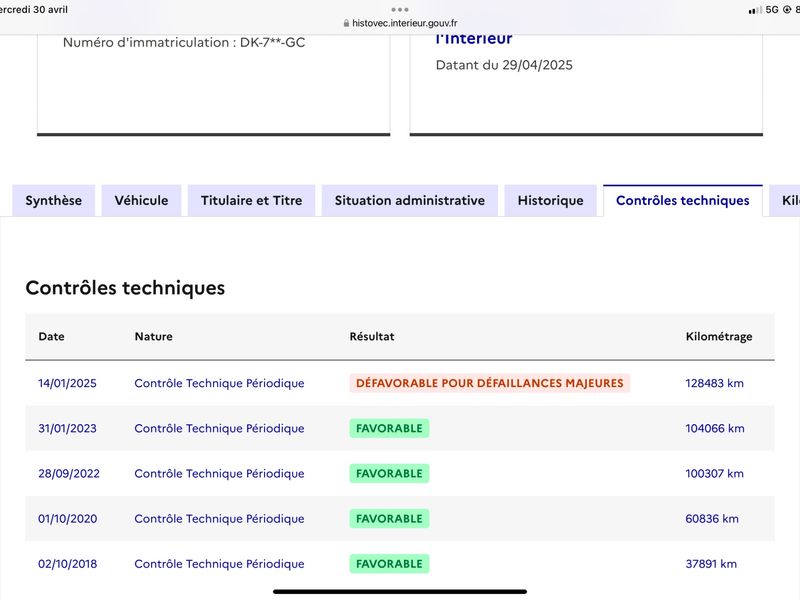Viewport: 800px width, 600px height.
Task: Tap the padlock icon in address bar
Action: pos(346,23)
